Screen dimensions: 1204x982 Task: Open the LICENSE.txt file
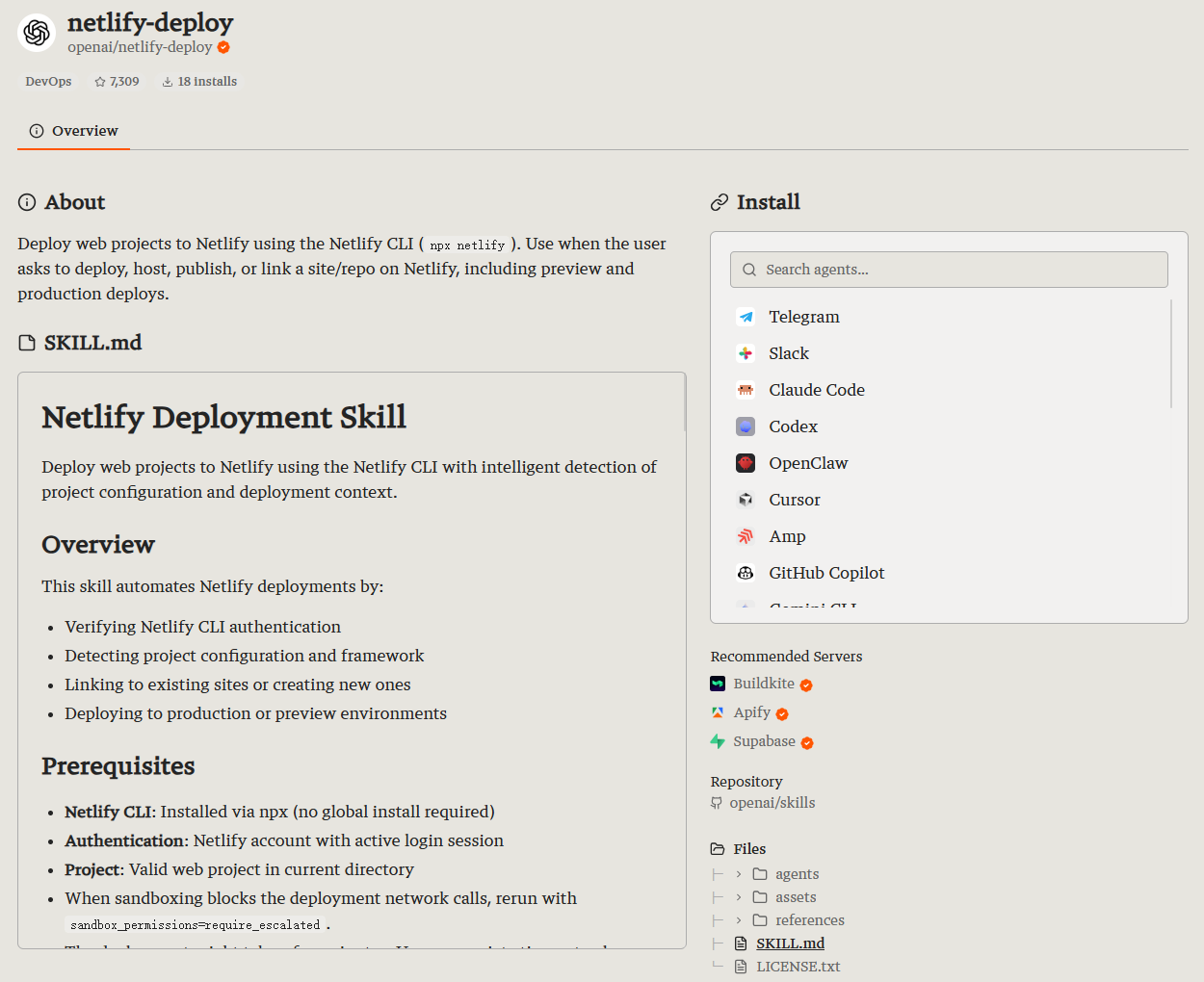point(798,967)
